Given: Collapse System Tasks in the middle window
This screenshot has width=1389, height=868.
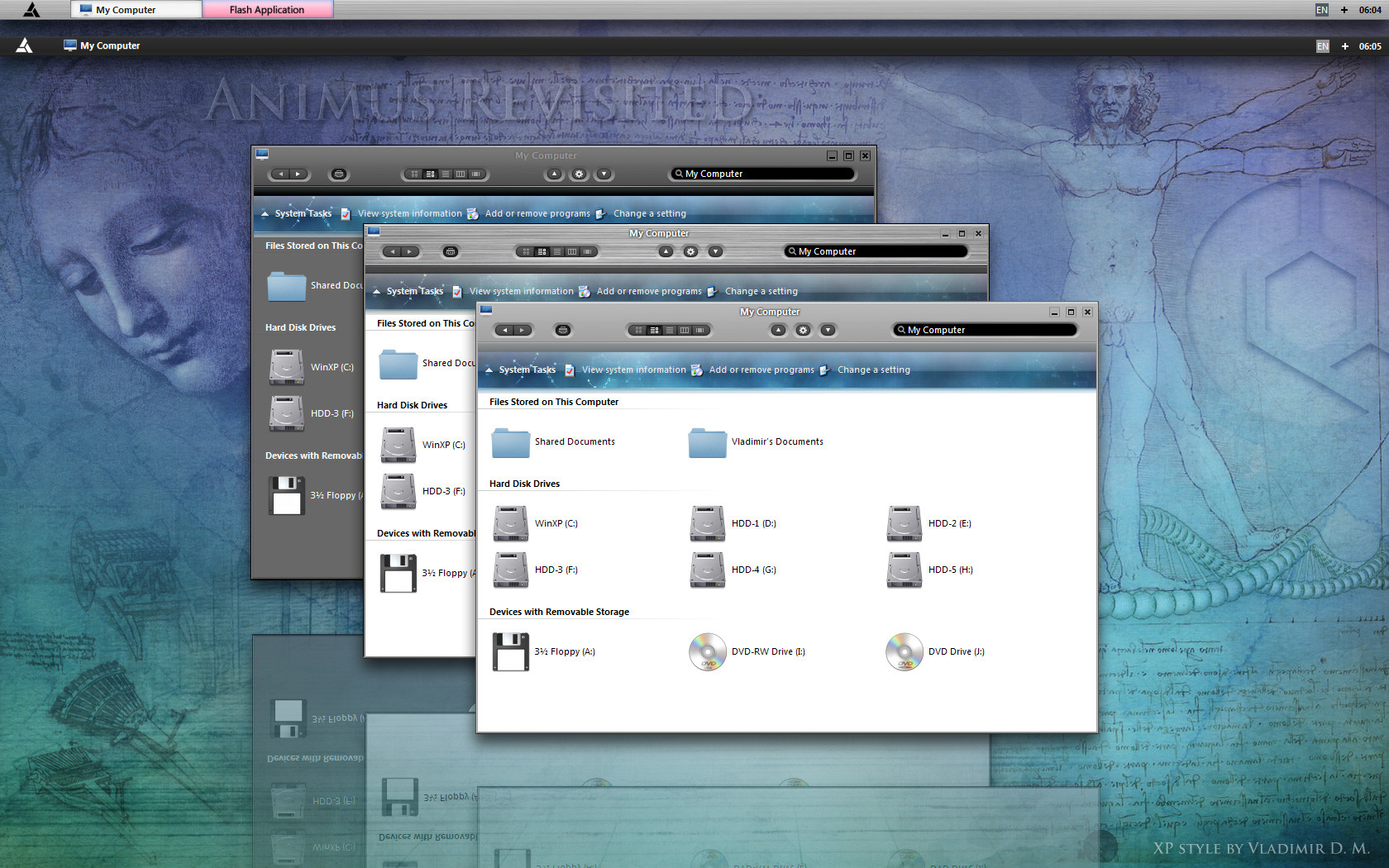Looking at the screenshot, I should [x=377, y=291].
